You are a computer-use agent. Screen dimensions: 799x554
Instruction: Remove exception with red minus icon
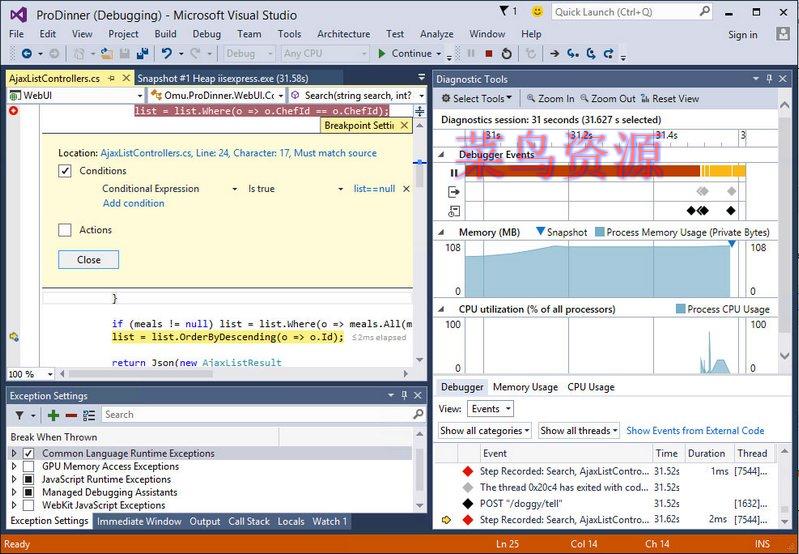tap(71, 415)
